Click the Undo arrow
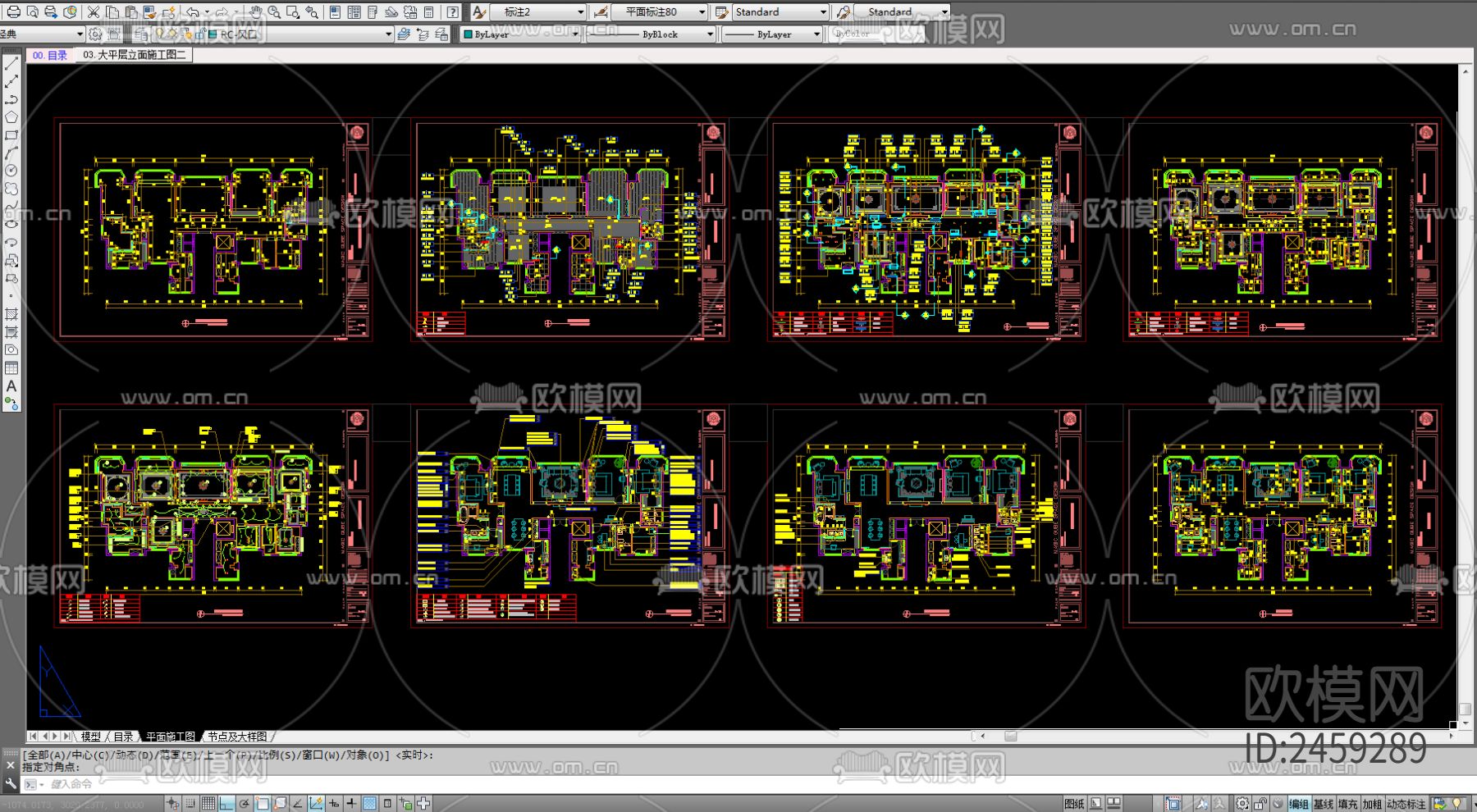This screenshot has height=812, width=1477. [x=192, y=12]
